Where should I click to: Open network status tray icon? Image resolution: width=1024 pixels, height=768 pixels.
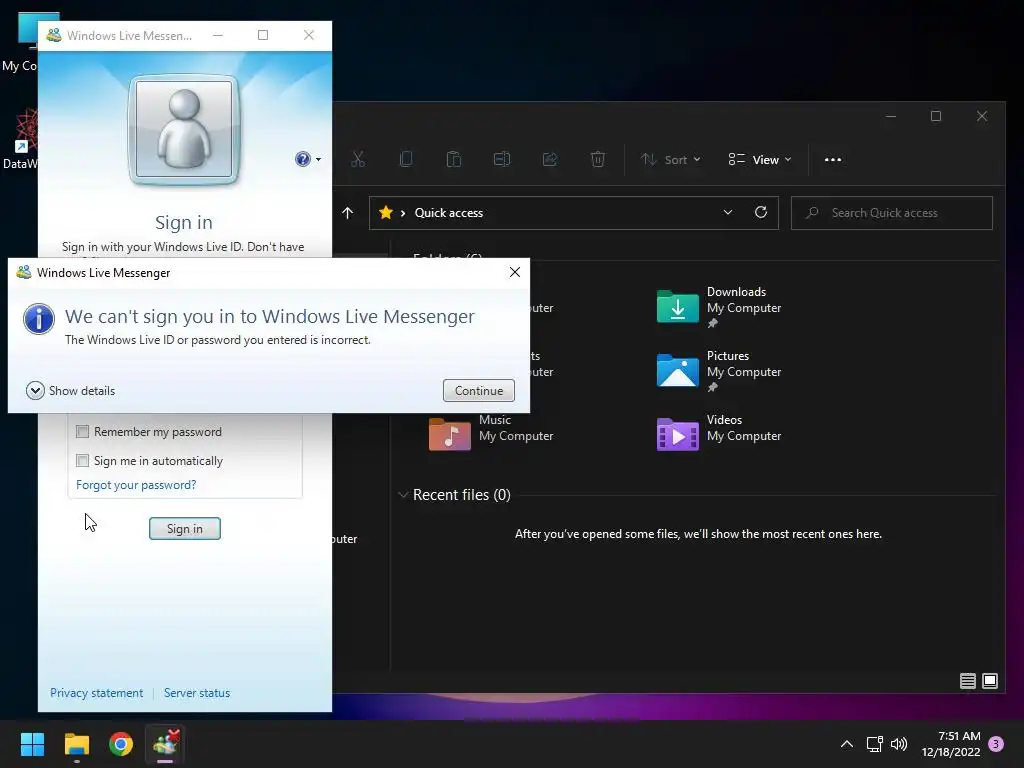(x=874, y=744)
